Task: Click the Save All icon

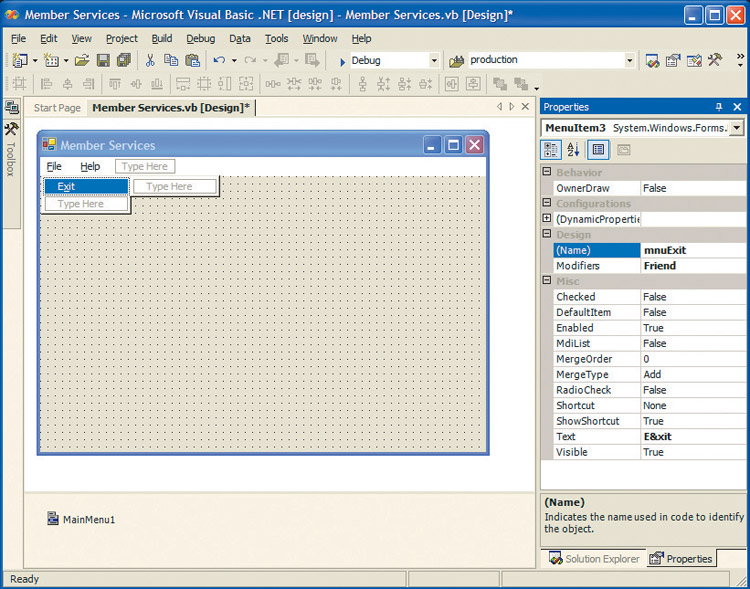Action: 124,60
